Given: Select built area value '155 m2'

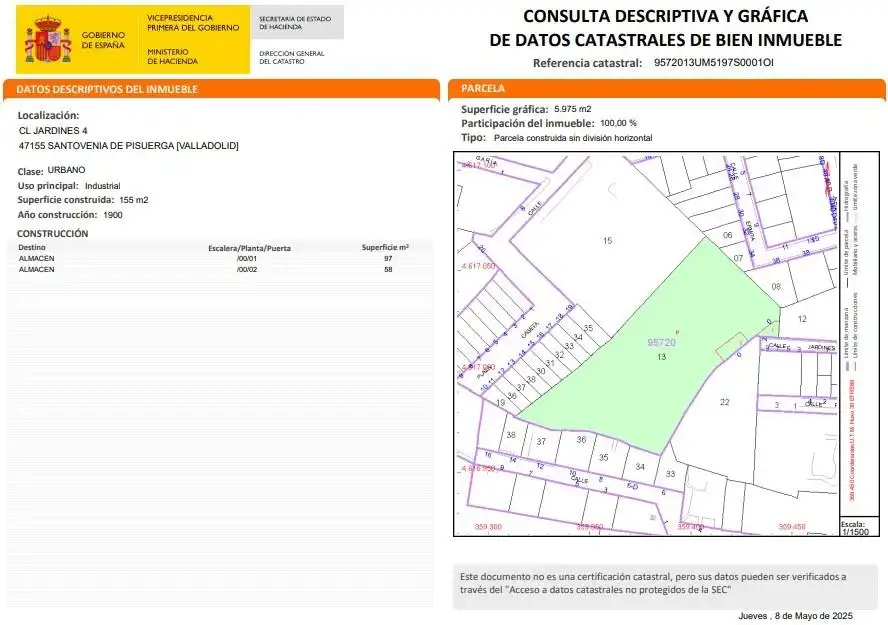Looking at the screenshot, I should pyautogui.click(x=134, y=200).
